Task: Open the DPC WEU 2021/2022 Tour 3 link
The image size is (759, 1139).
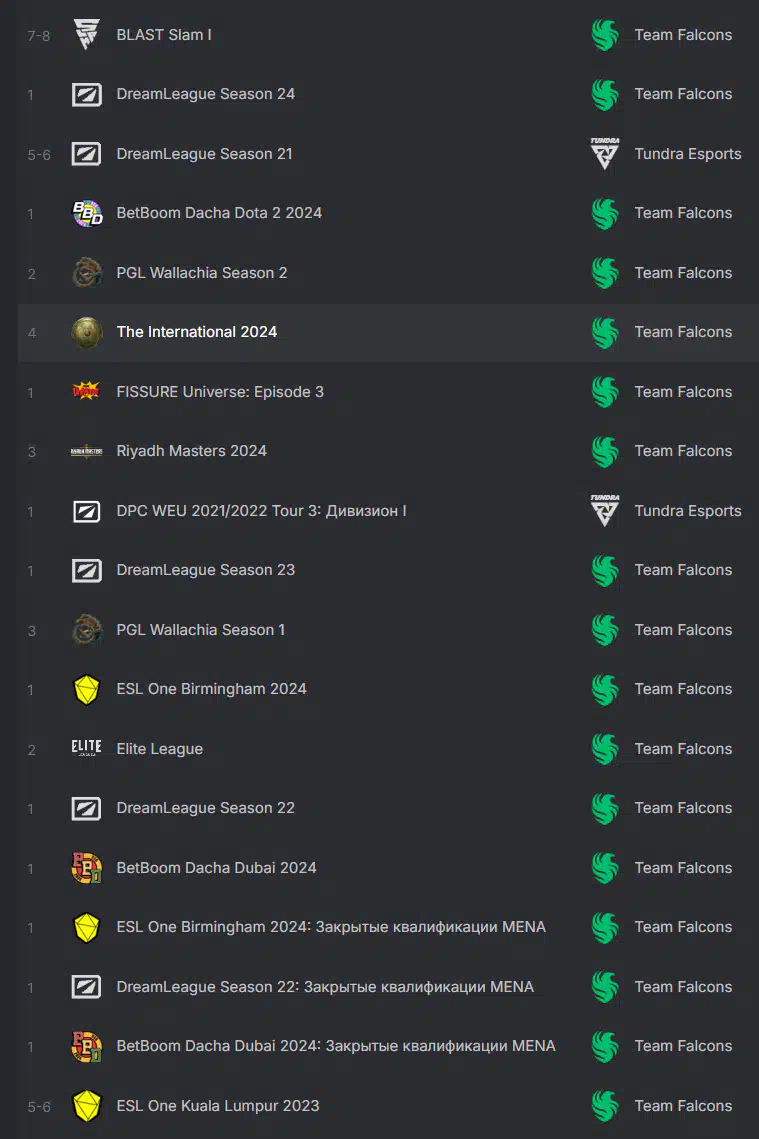Action: (x=261, y=511)
